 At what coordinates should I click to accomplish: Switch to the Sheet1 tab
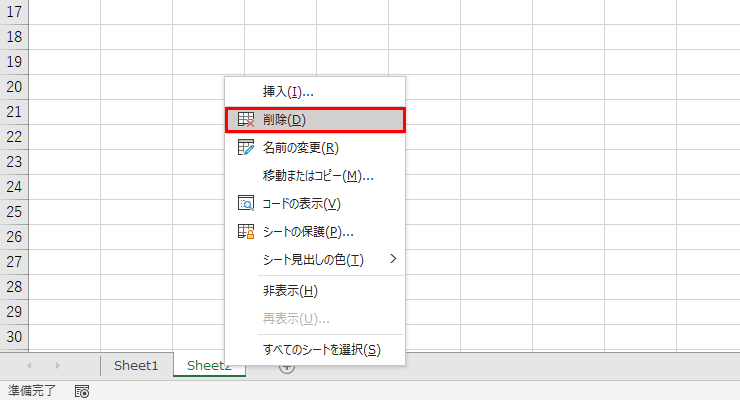click(136, 366)
